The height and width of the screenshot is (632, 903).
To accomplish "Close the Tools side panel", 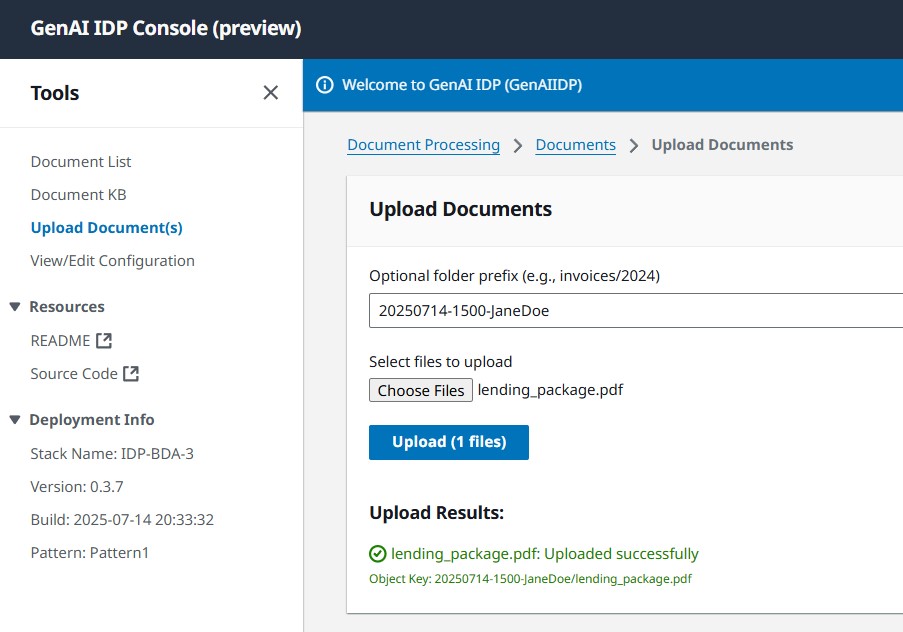I will (270, 92).
